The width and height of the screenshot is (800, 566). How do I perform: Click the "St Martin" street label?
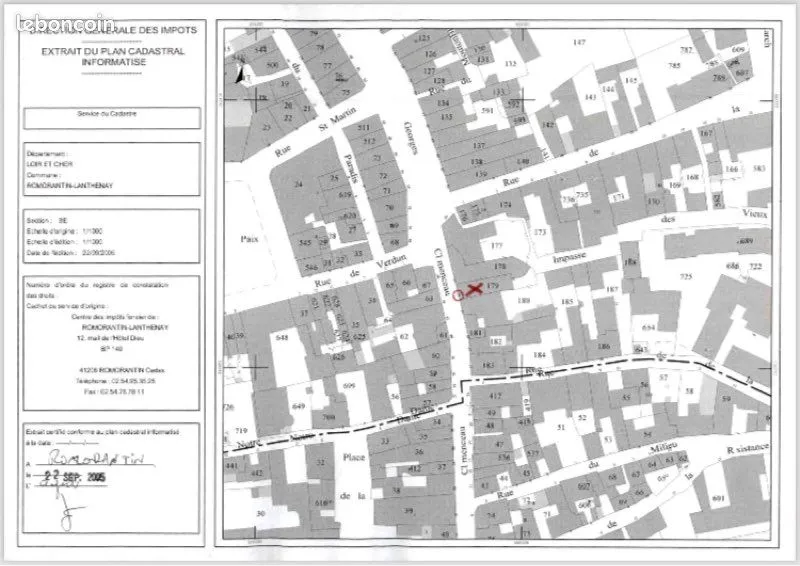338,118
